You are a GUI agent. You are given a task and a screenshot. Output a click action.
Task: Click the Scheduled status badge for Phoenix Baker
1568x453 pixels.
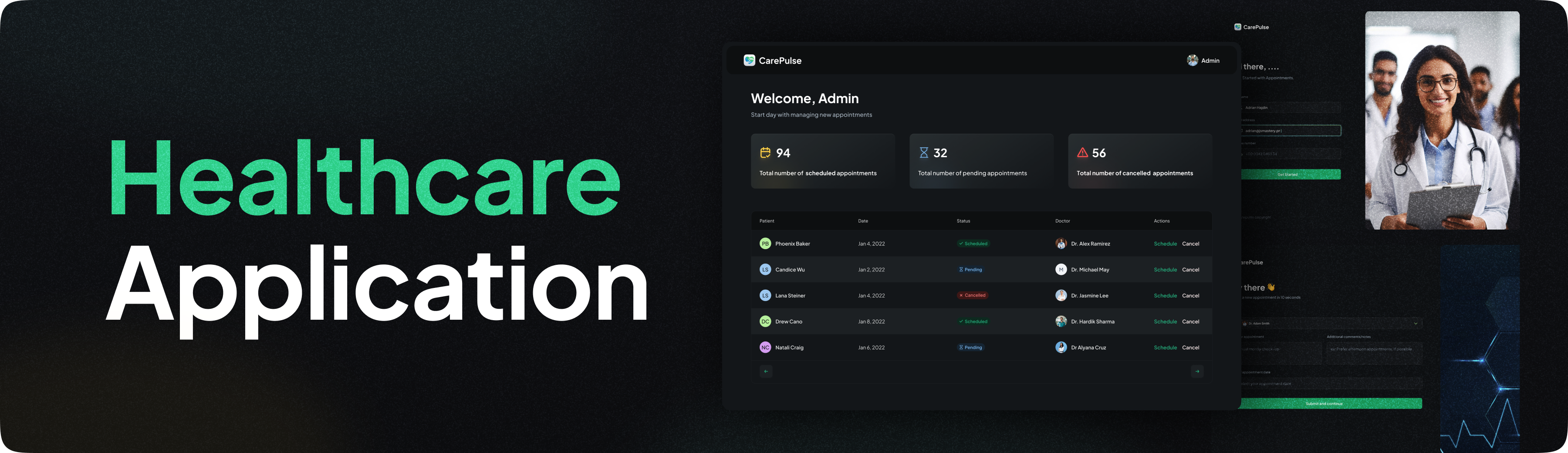click(973, 243)
